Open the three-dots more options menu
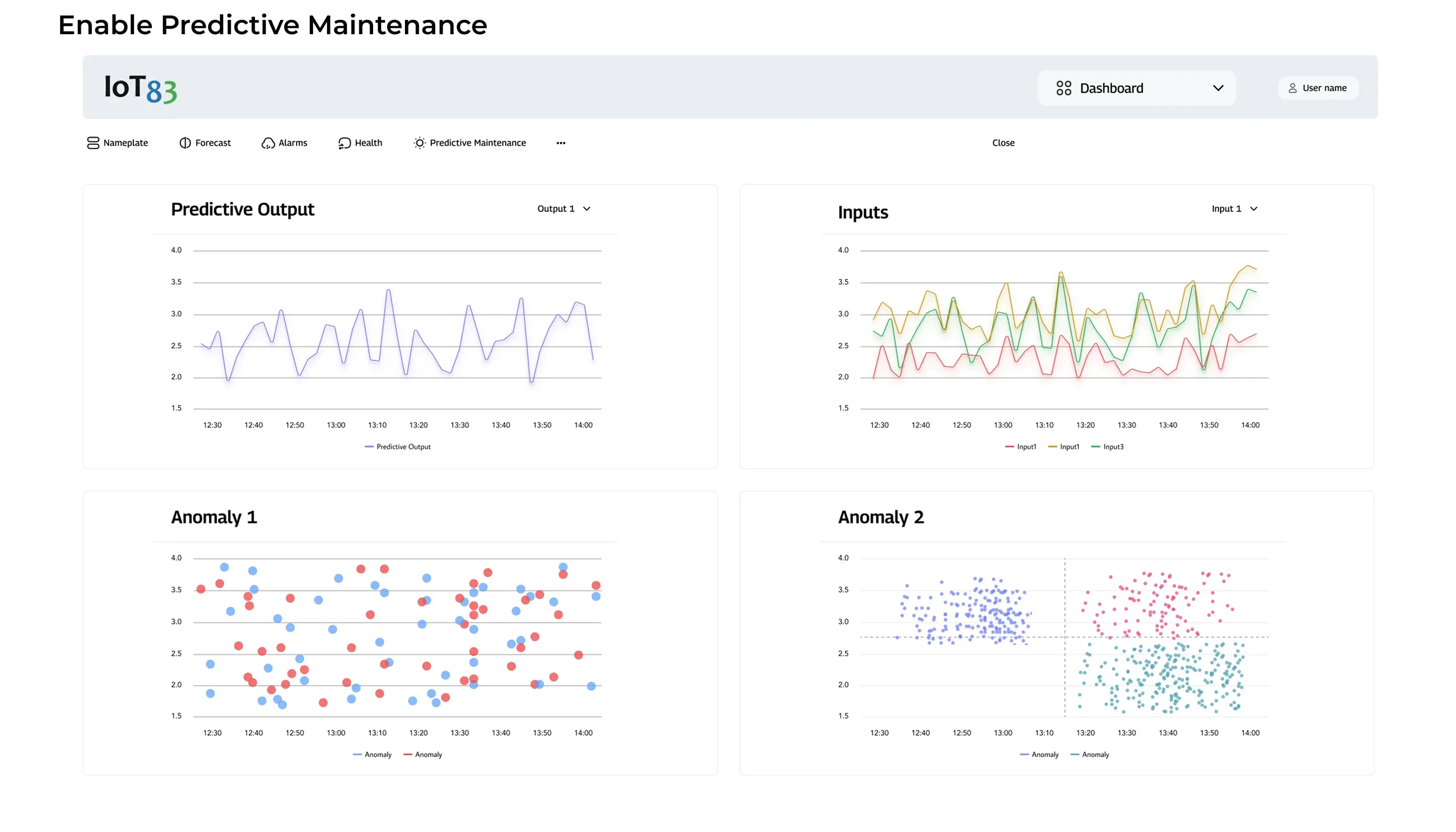 point(561,143)
